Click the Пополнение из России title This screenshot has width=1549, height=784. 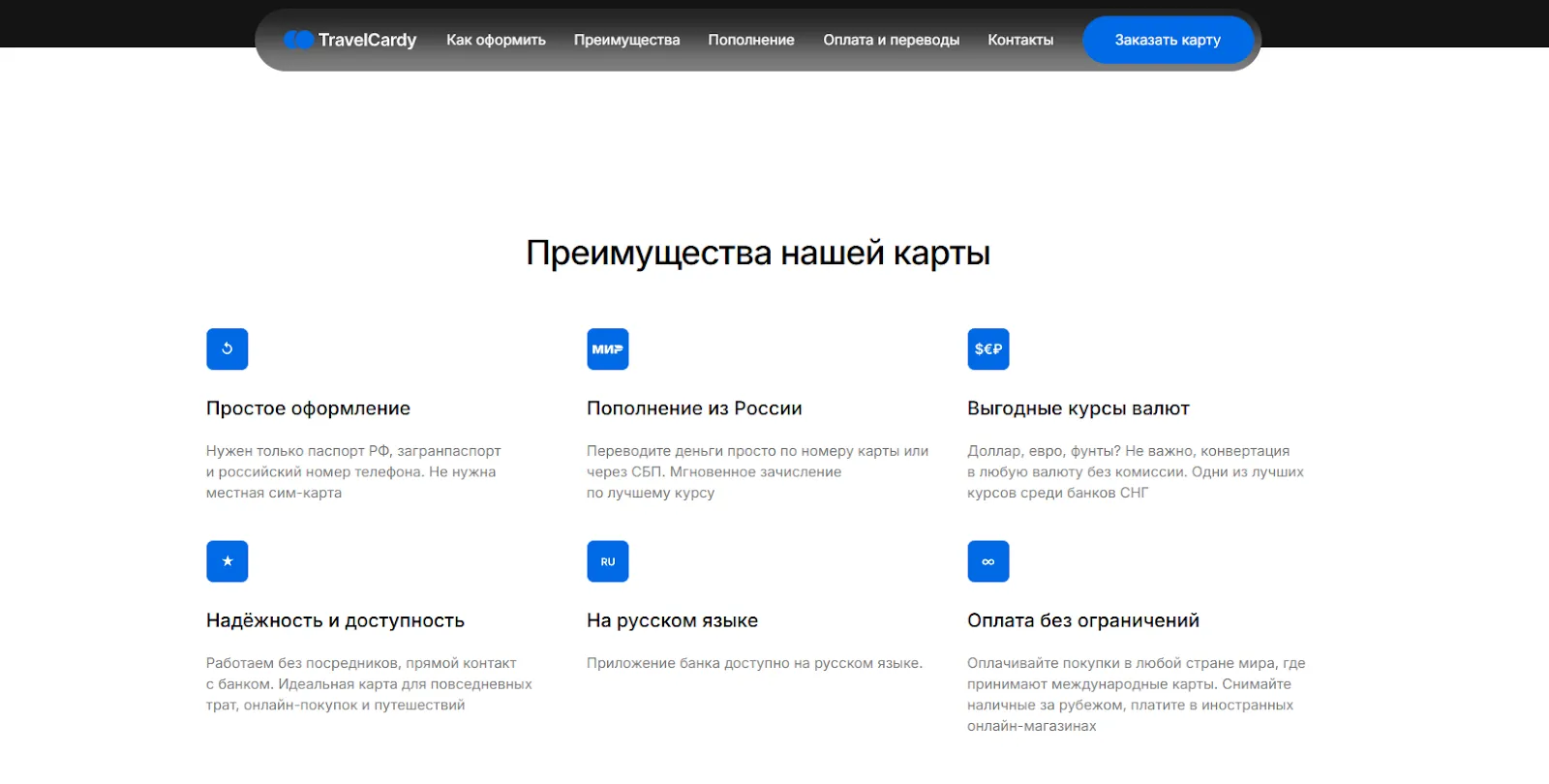pyautogui.click(x=694, y=408)
